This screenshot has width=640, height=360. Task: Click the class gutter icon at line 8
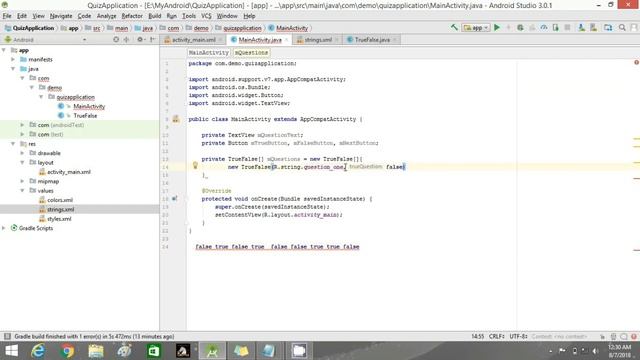point(176,119)
